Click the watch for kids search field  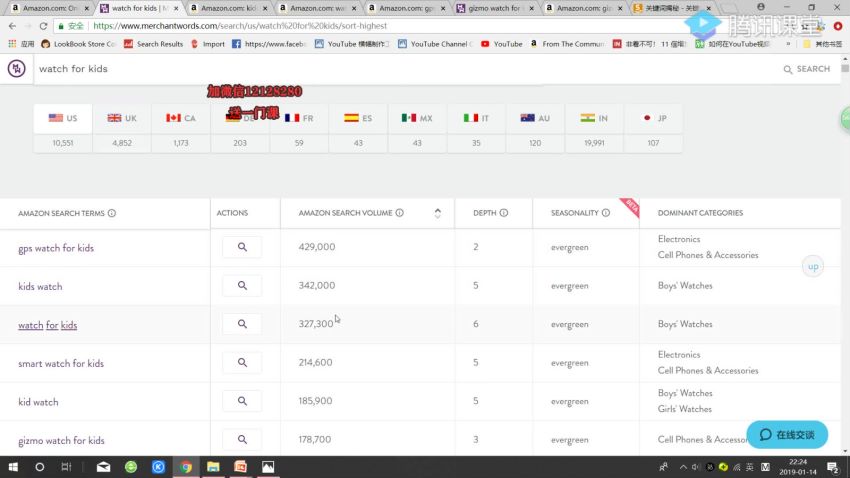400,69
